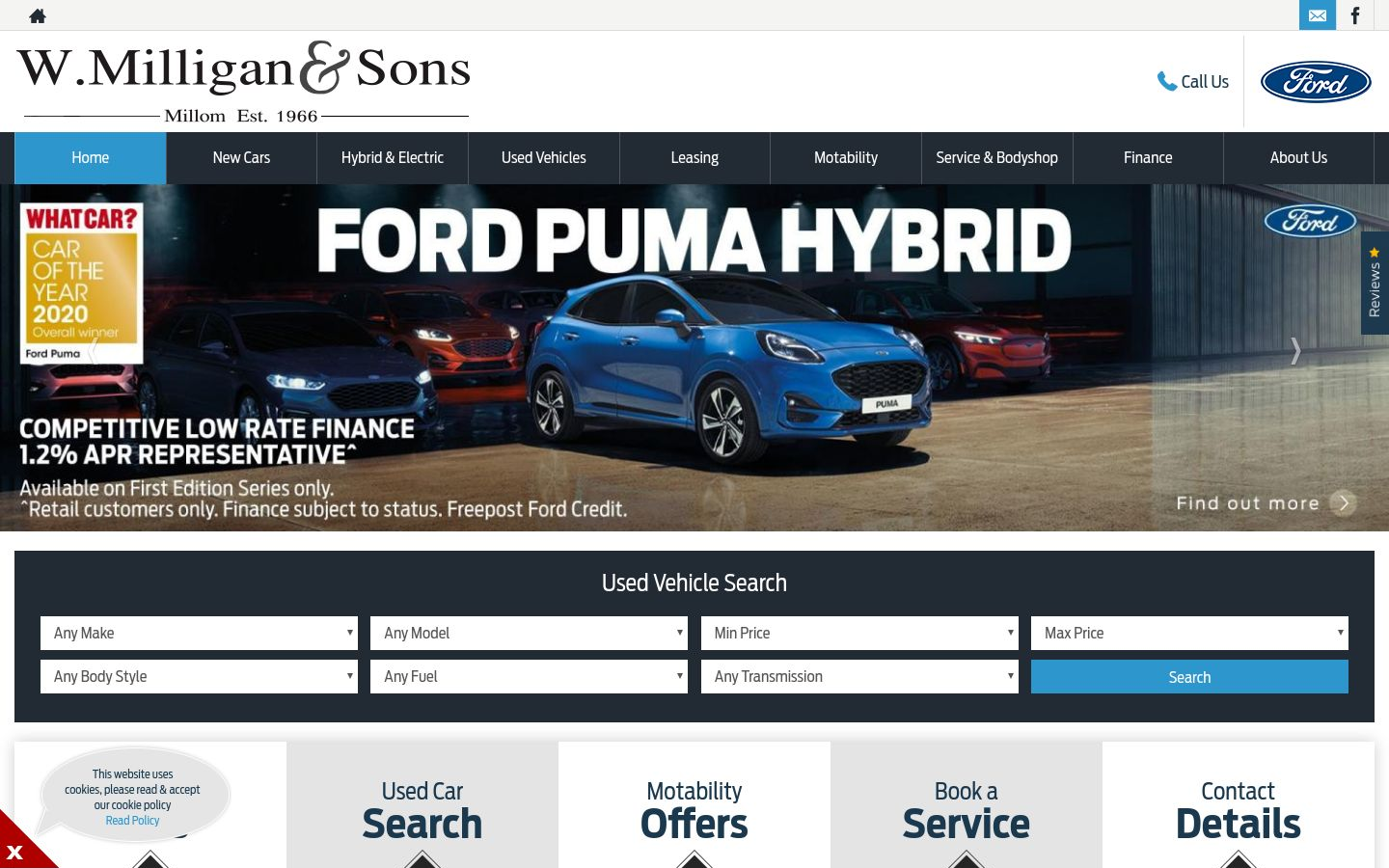Advance banner with right arrow
The height and width of the screenshot is (868, 1389).
[1295, 351]
